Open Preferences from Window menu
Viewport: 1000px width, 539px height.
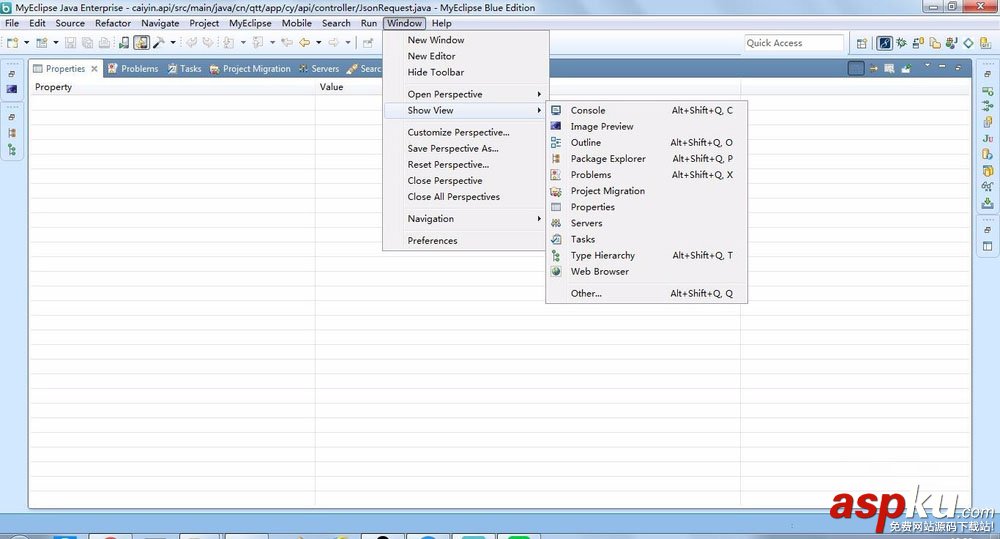coord(466,240)
